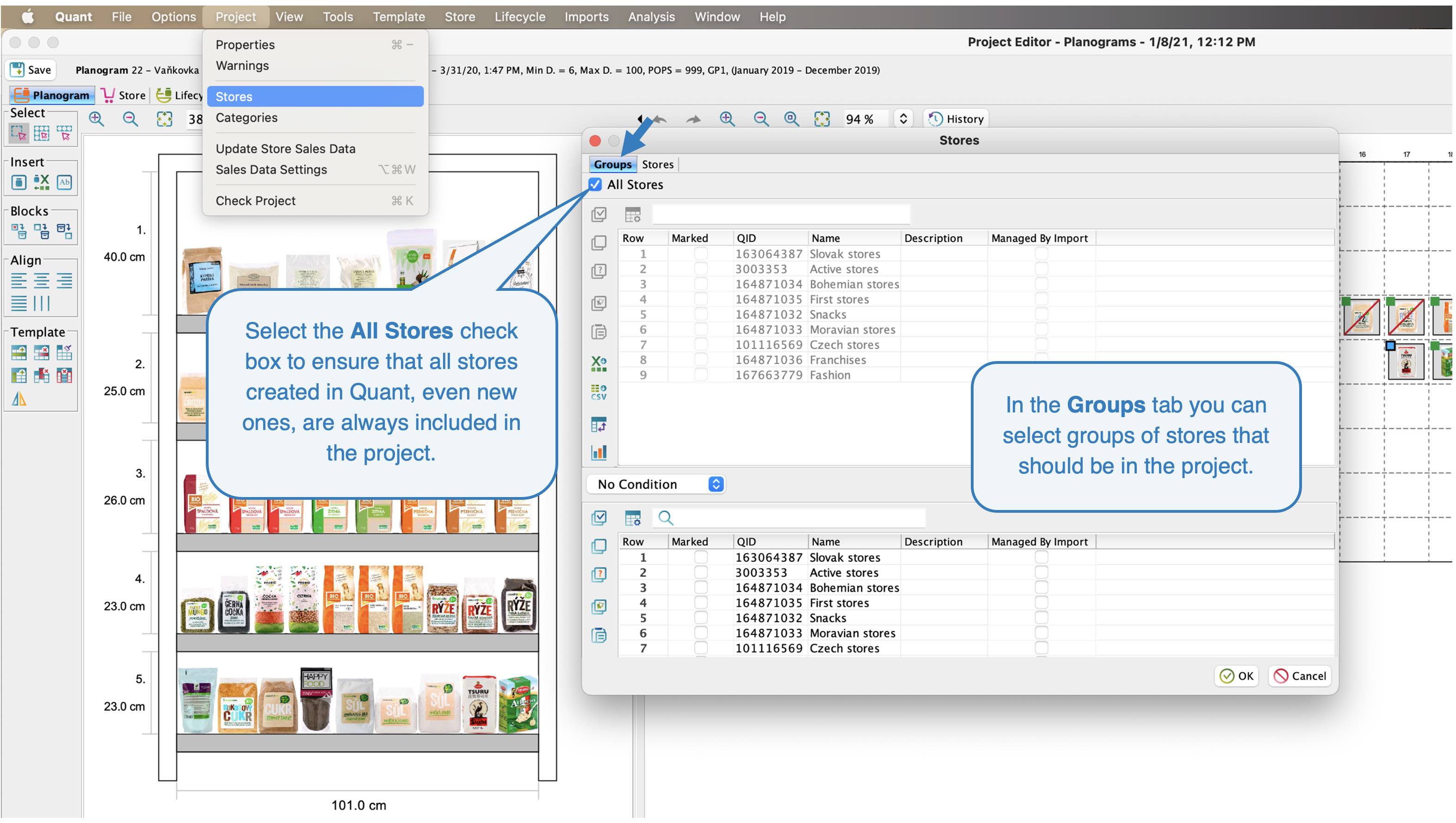Mark Moravian stores in lower table

coord(701,633)
